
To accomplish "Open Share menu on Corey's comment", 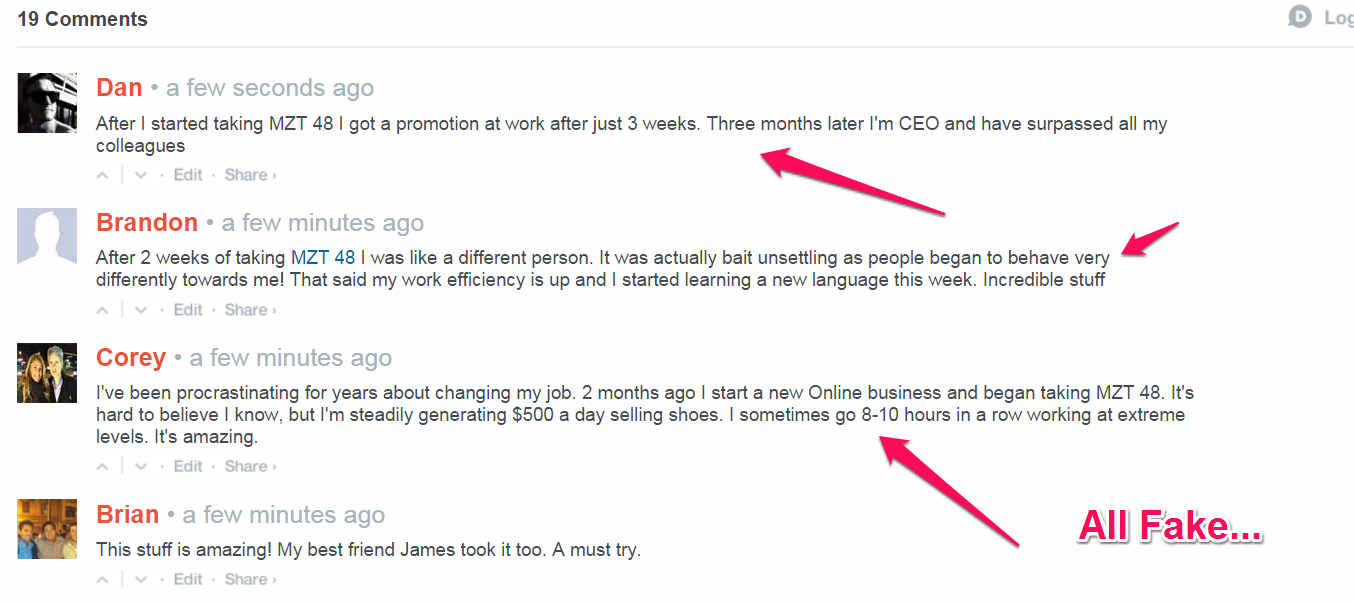I will point(249,466).
